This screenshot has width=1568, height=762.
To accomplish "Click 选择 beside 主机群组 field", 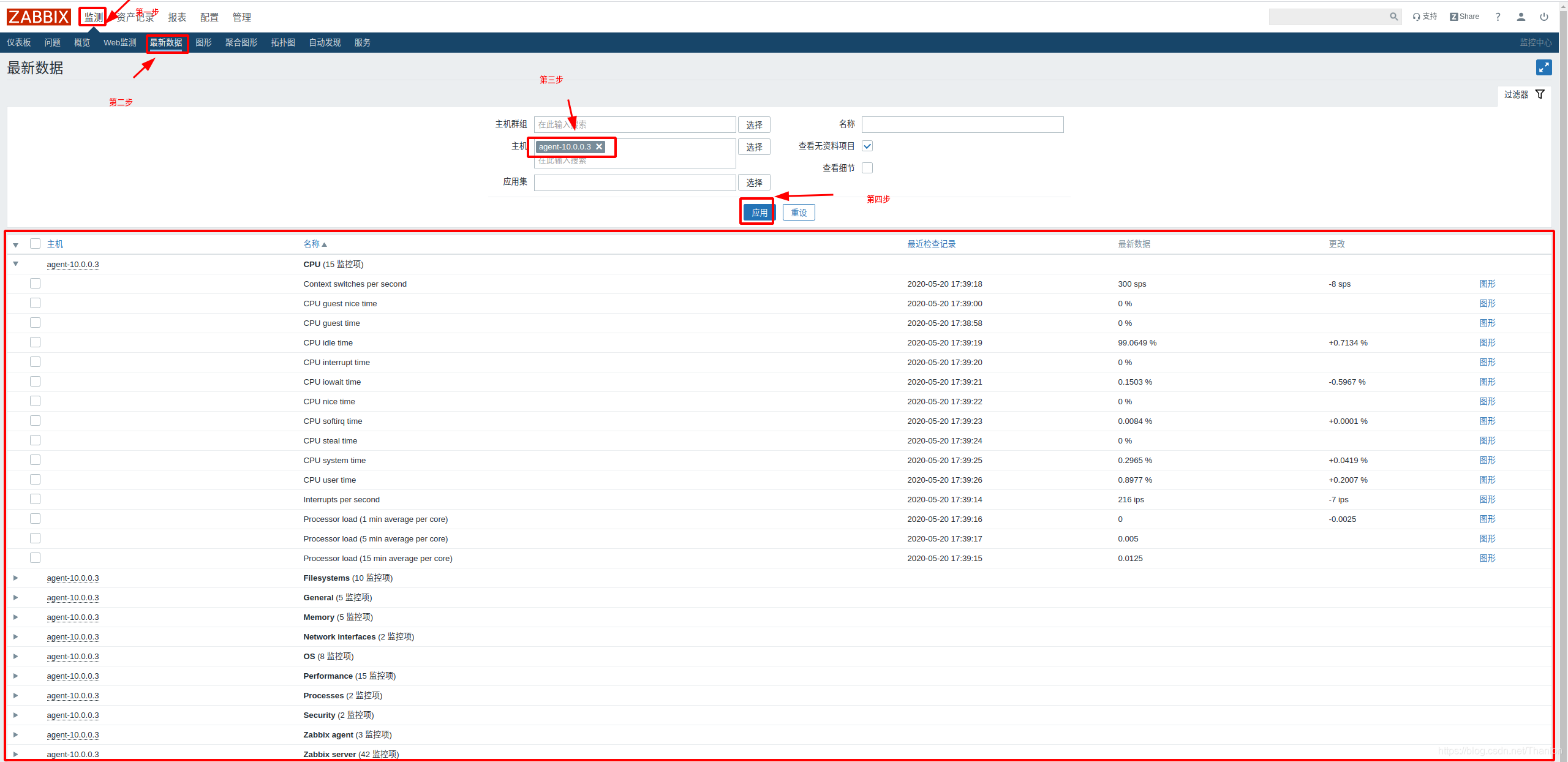I will pos(754,125).
